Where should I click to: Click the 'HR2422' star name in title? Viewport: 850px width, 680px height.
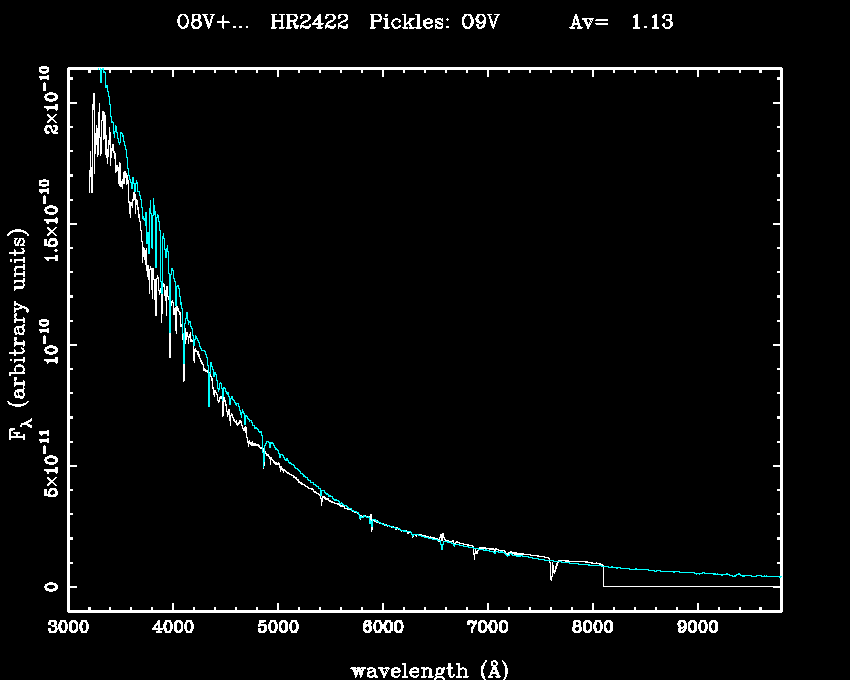(309, 22)
